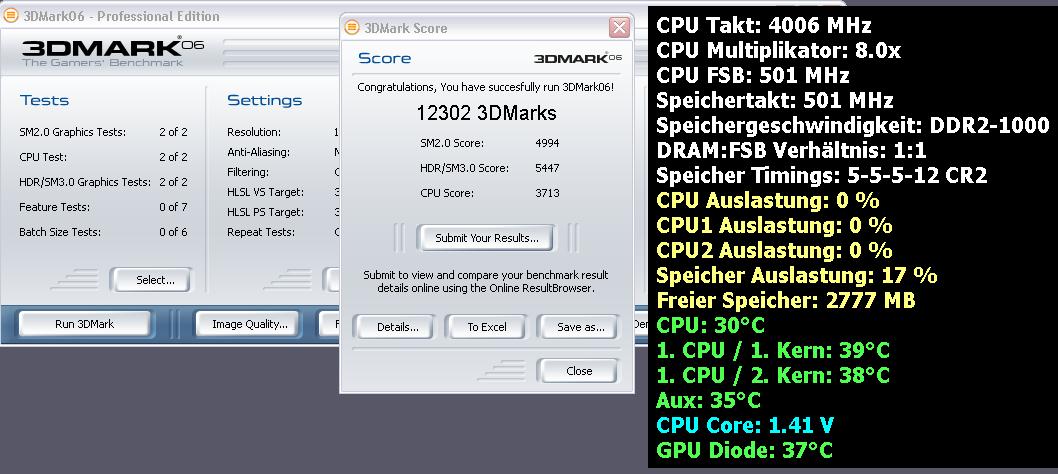
Task: Click the Freier Speicher 2777 MB line
Action: (x=785, y=300)
